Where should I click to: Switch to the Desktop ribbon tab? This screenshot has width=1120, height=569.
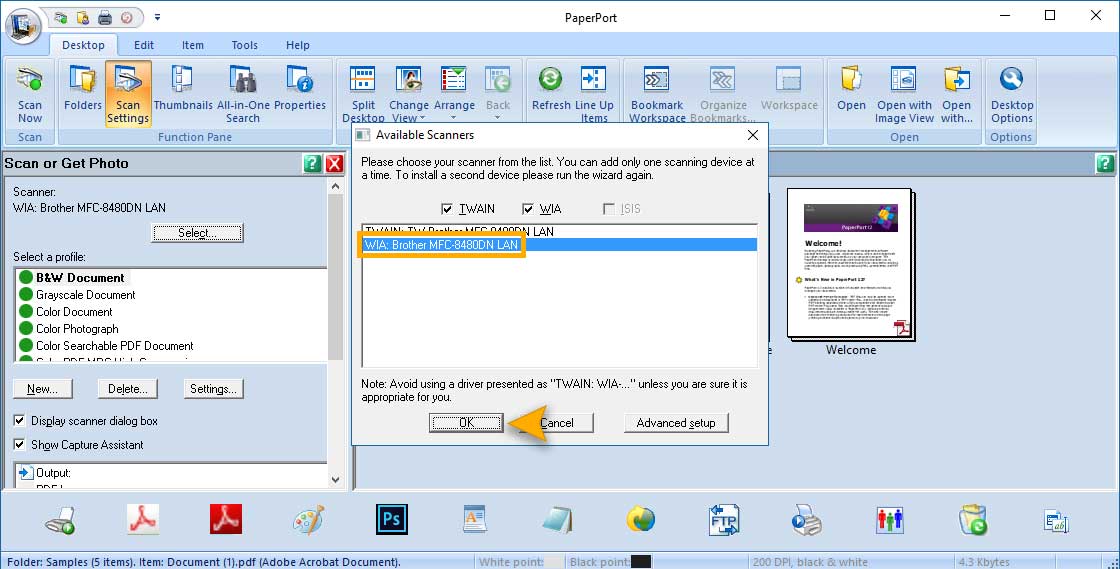point(83,45)
